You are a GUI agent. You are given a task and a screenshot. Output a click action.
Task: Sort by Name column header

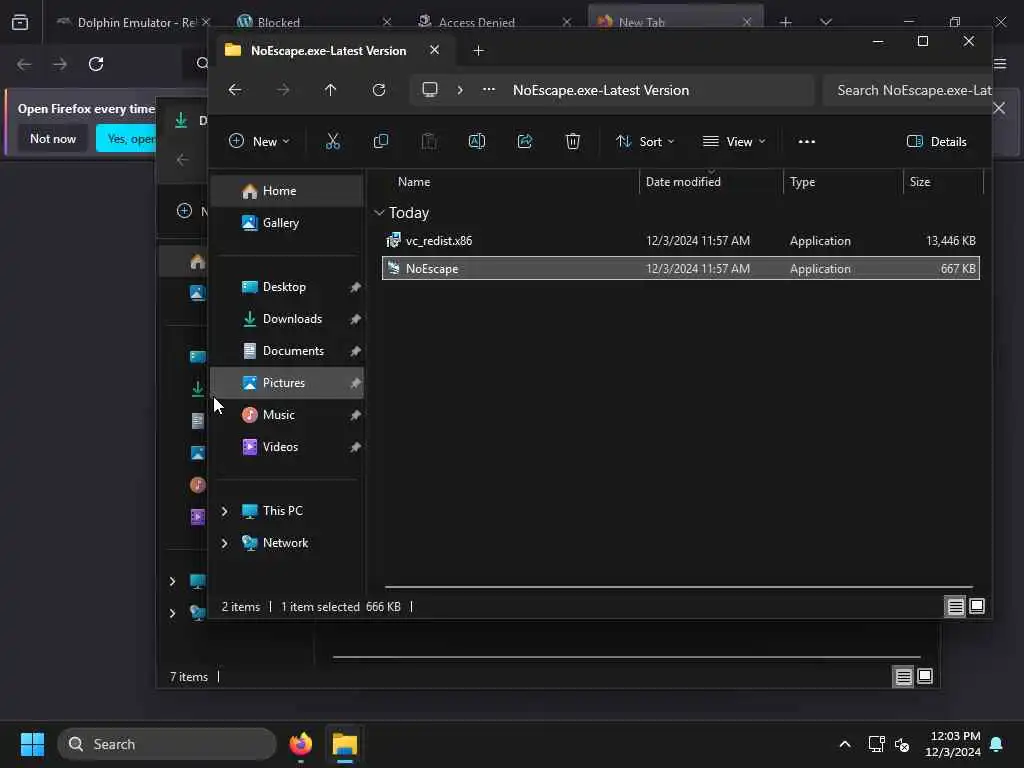point(414,182)
